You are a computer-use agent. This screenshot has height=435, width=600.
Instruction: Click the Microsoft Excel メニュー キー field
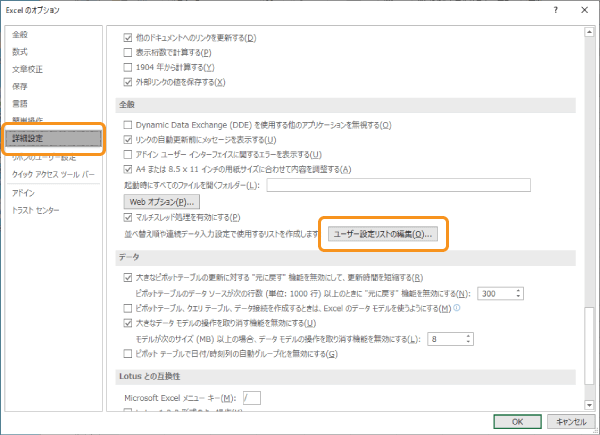pyautogui.click(x=252, y=398)
